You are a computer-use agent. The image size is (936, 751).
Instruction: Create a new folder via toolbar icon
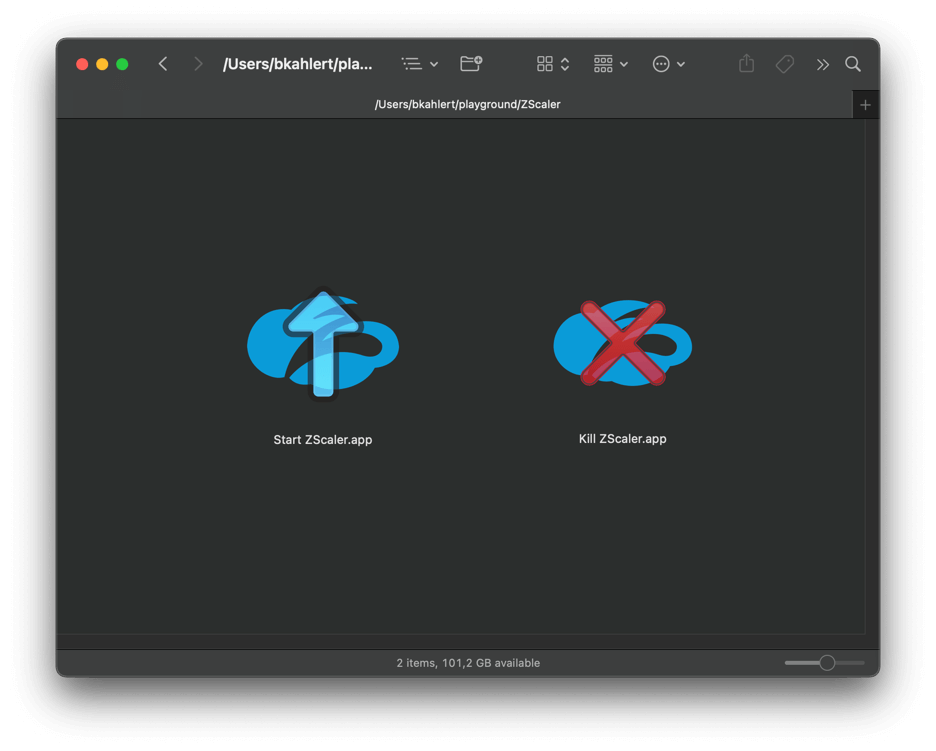(471, 63)
